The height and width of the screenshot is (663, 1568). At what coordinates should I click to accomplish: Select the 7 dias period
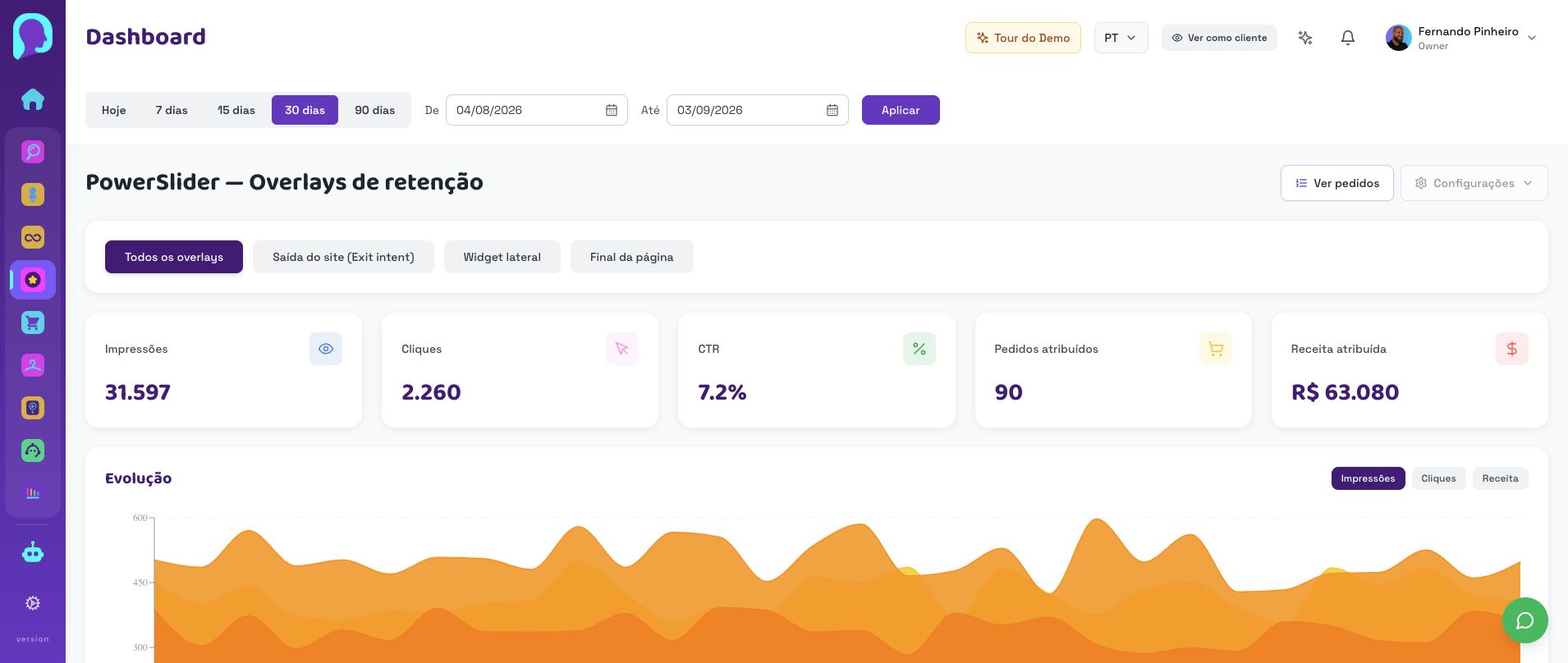[172, 110]
